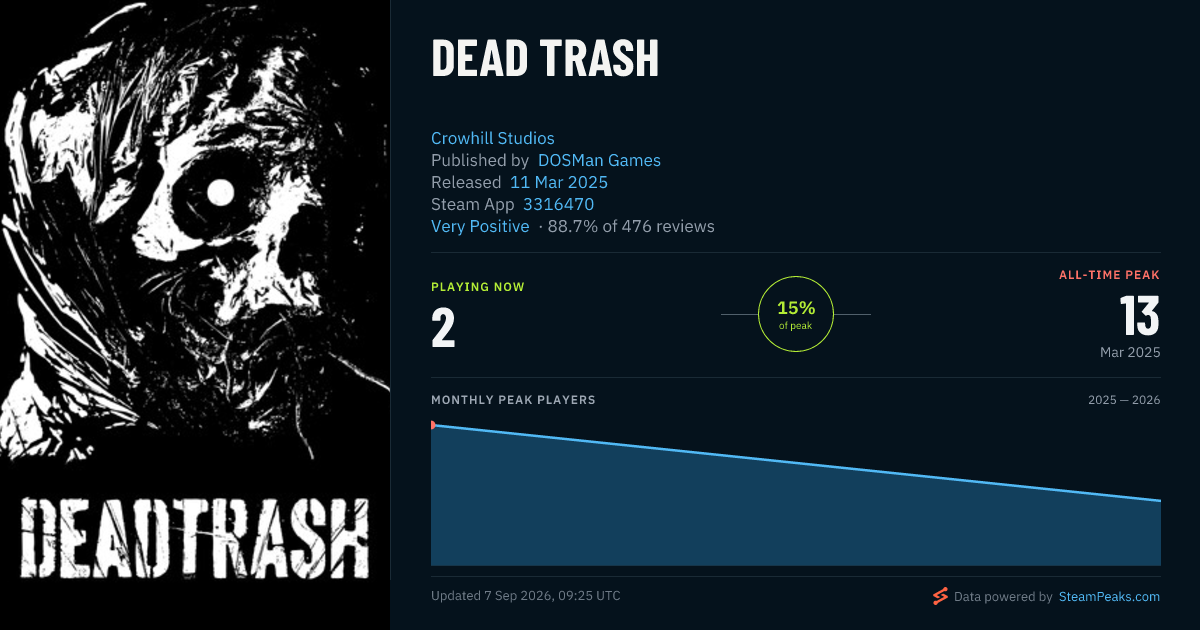Click the Very Positive review rating
The width and height of the screenshot is (1200, 630).
tap(480, 226)
